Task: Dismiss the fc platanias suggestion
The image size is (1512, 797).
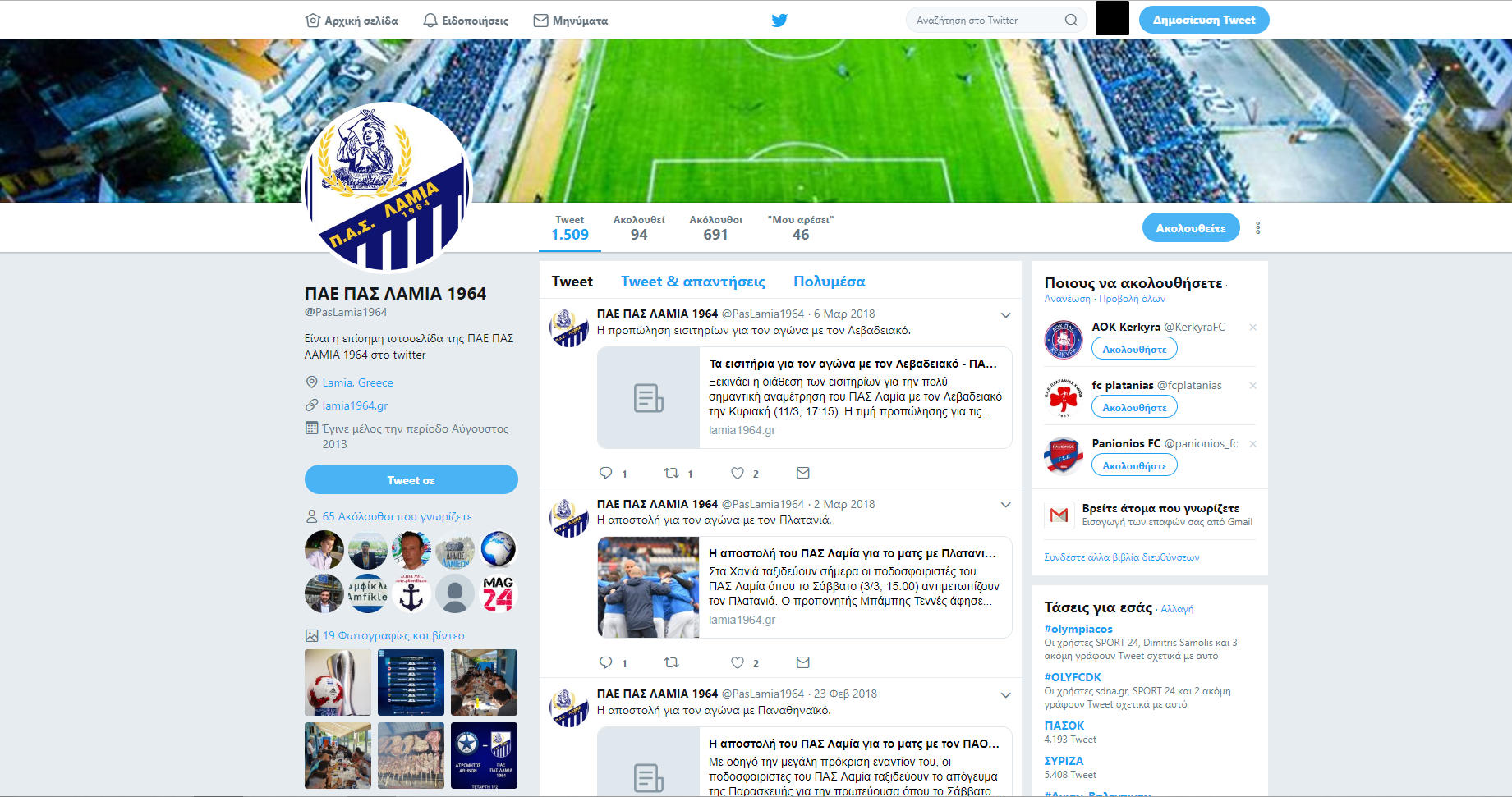Action: pyautogui.click(x=1252, y=386)
